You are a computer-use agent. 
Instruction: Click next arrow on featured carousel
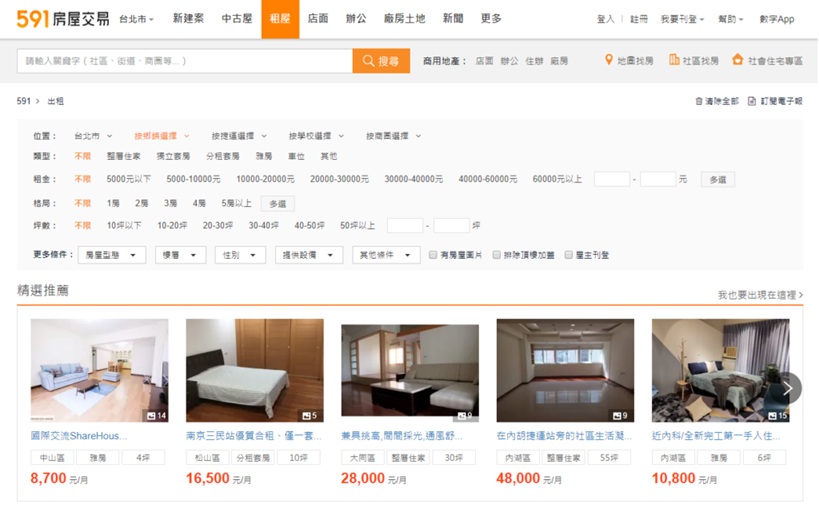pyautogui.click(x=787, y=388)
